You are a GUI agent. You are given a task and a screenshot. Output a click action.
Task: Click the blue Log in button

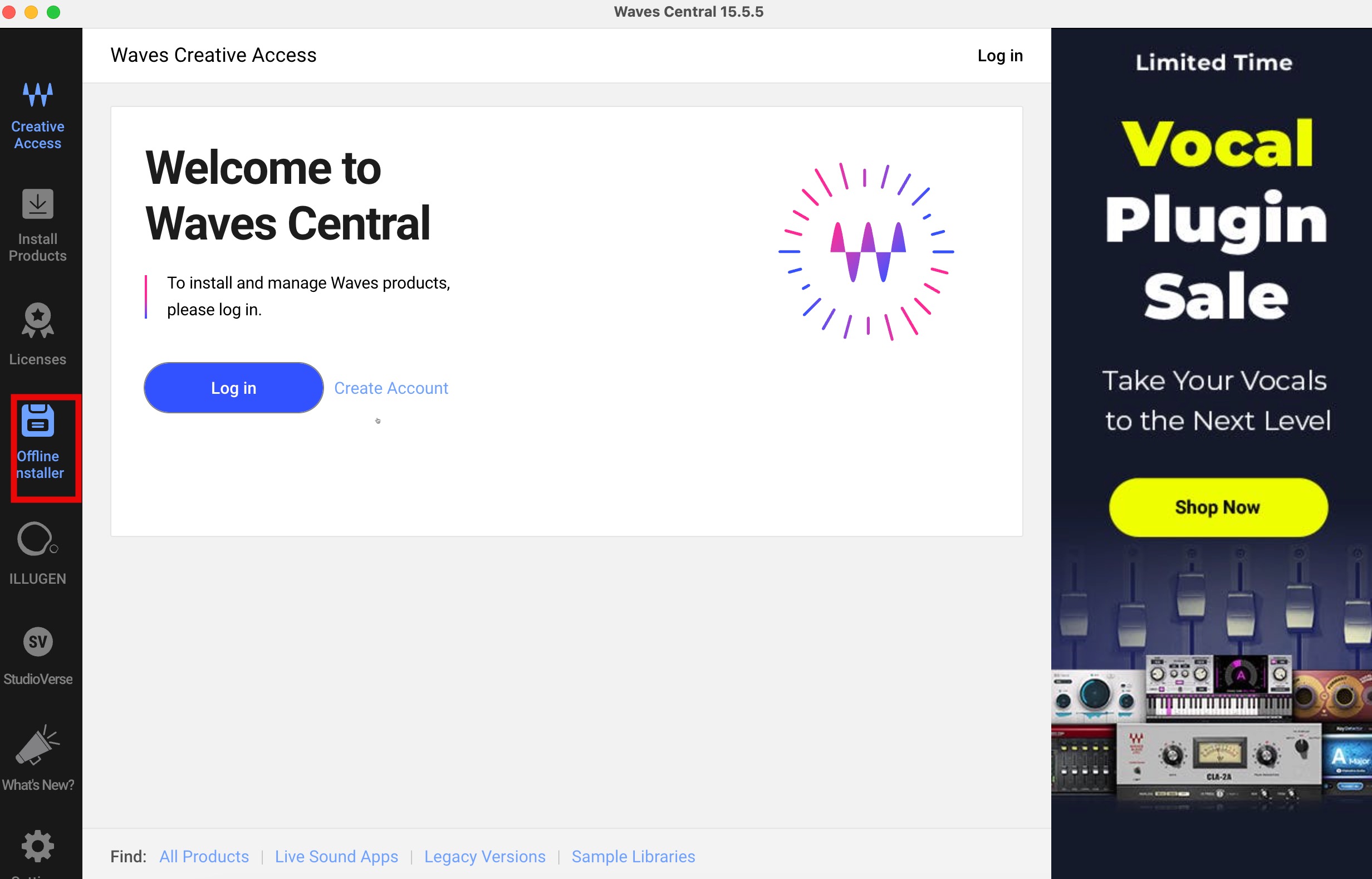tap(233, 388)
